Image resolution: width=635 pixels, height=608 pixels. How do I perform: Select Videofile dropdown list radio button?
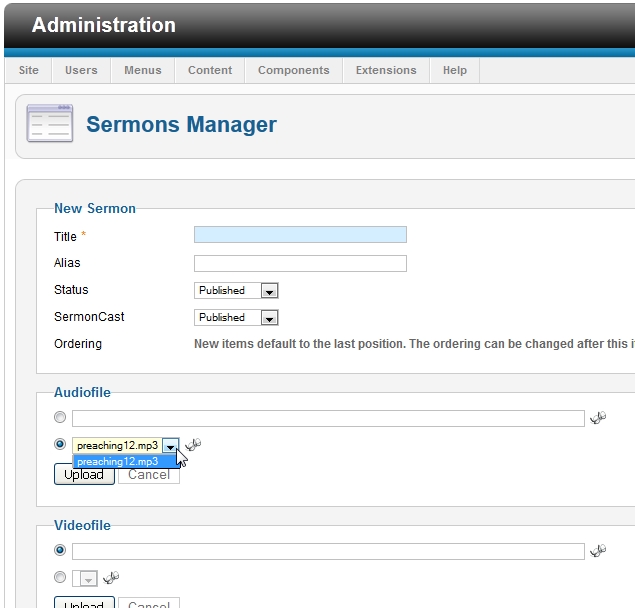(60, 577)
